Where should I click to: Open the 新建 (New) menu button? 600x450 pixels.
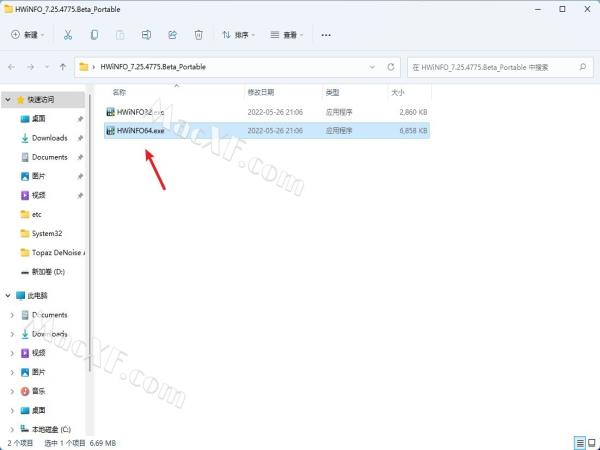tap(28, 35)
